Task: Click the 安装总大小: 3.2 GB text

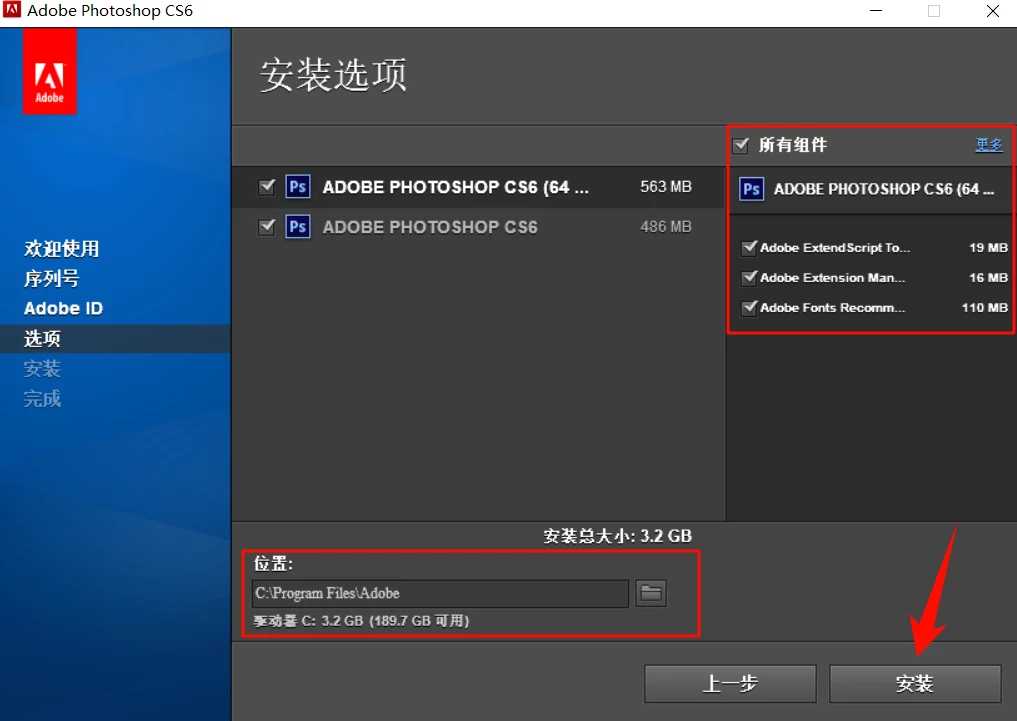Action: [x=617, y=536]
